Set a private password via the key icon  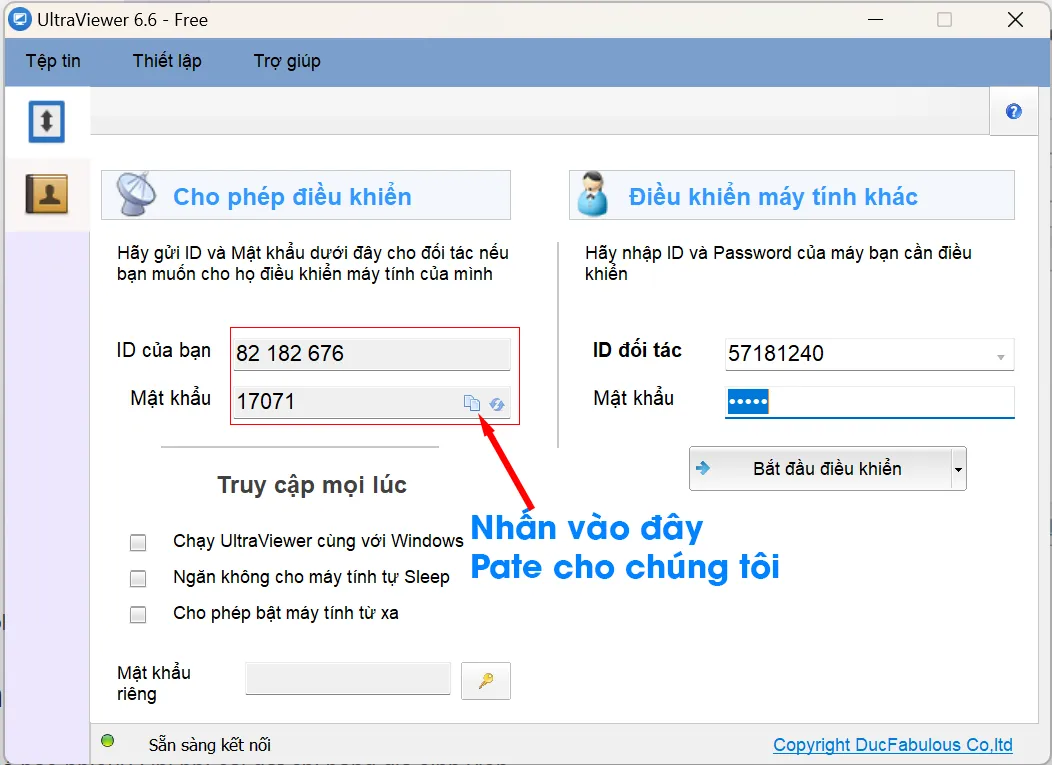coord(485,678)
